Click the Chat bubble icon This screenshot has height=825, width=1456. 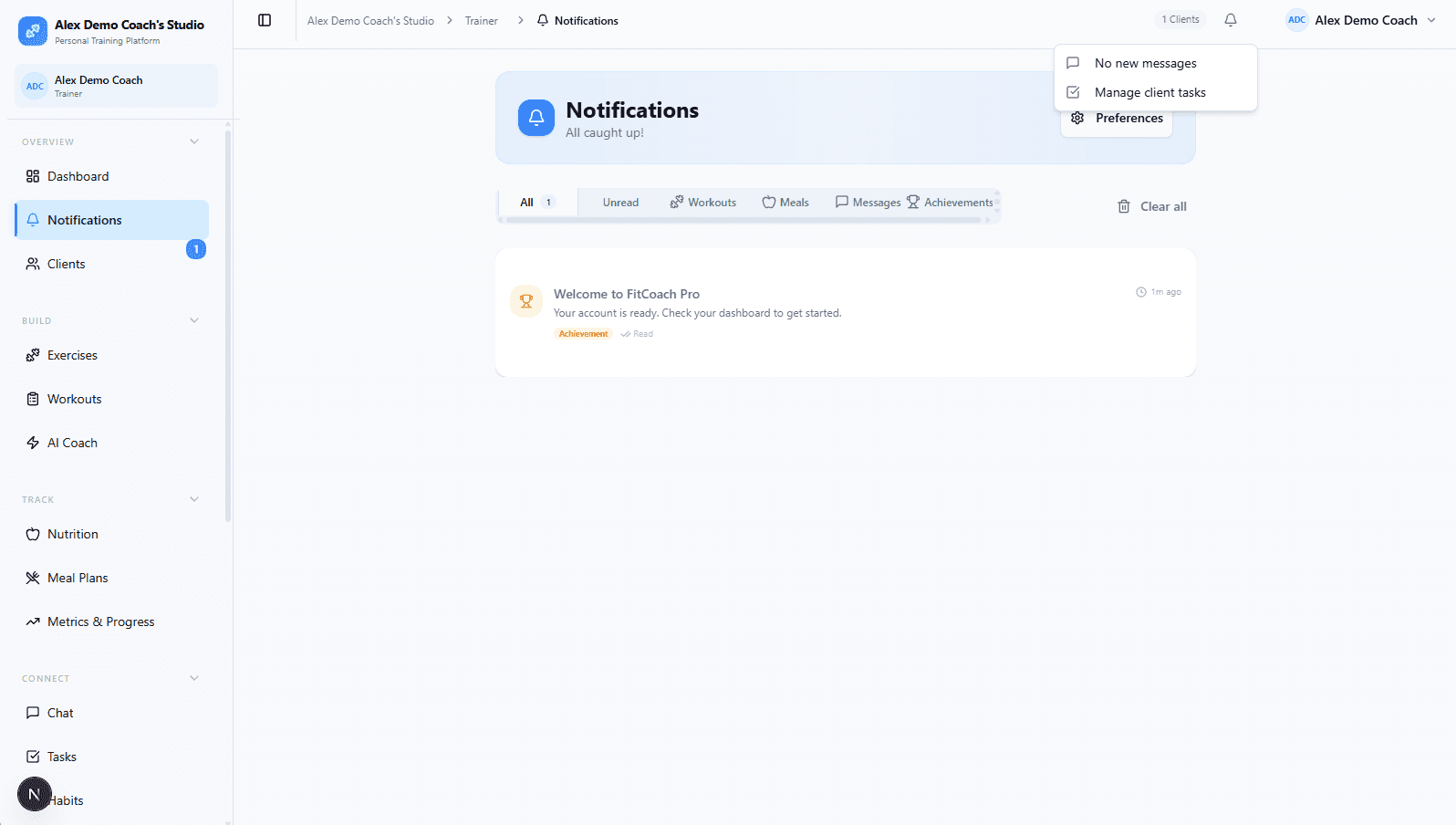(x=33, y=713)
